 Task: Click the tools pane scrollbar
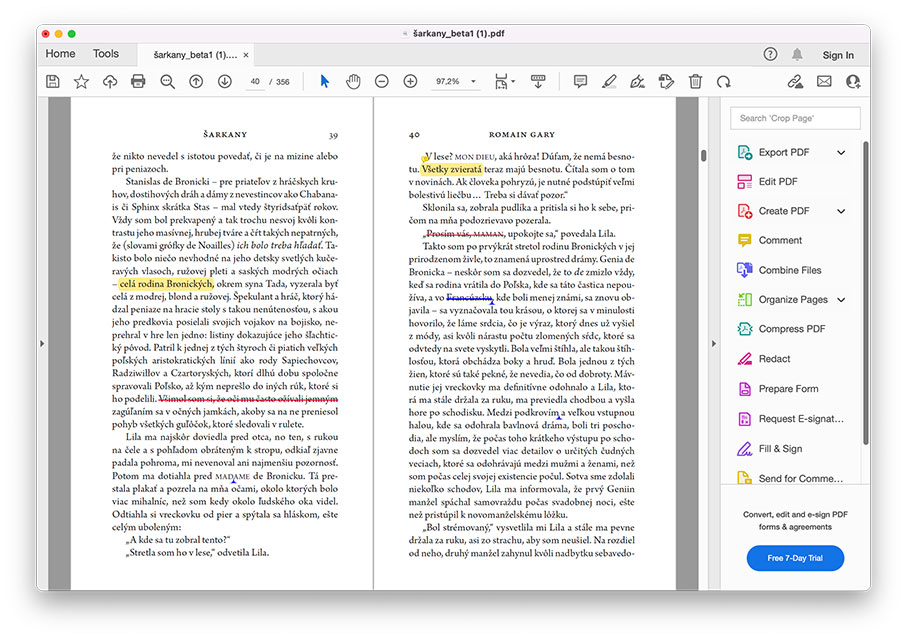pyautogui.click(x=866, y=292)
